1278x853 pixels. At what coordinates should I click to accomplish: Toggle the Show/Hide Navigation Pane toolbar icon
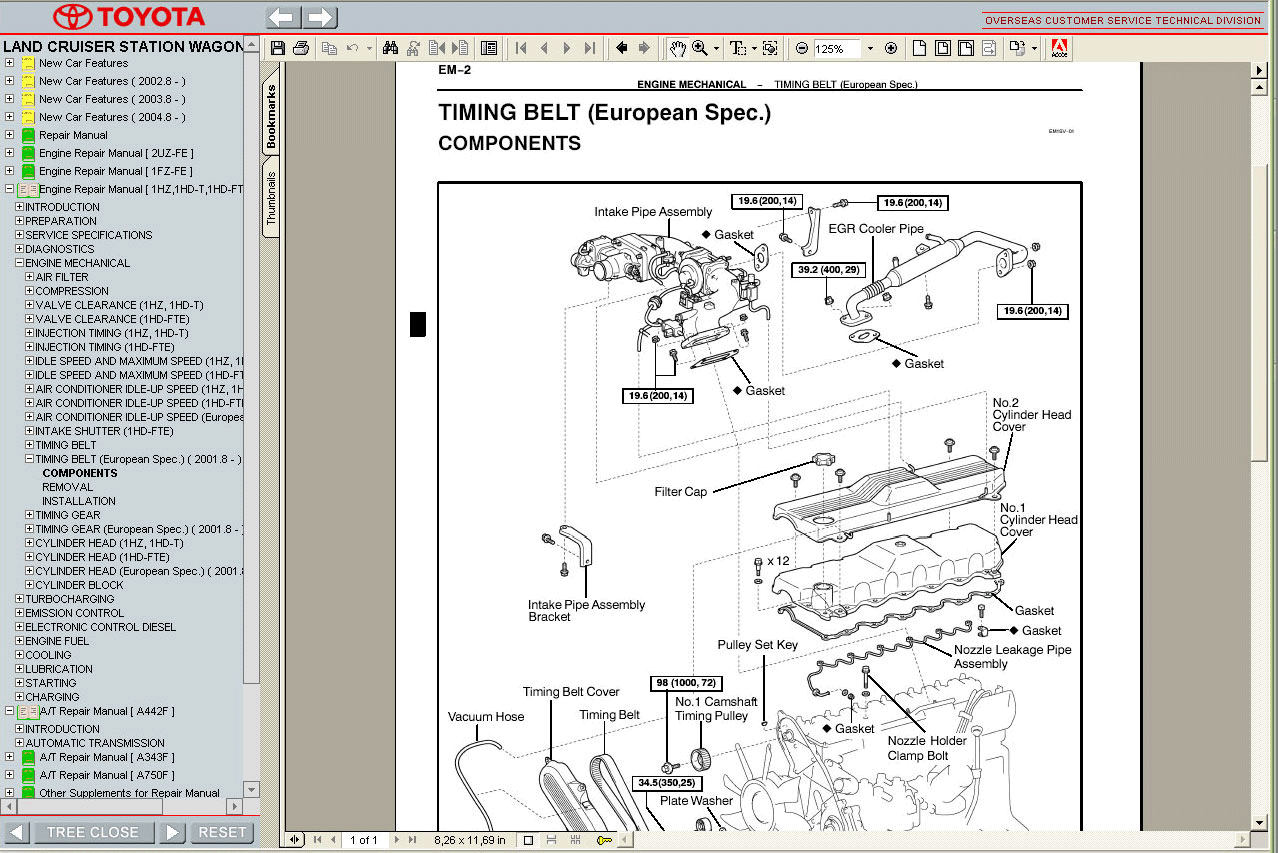[489, 48]
